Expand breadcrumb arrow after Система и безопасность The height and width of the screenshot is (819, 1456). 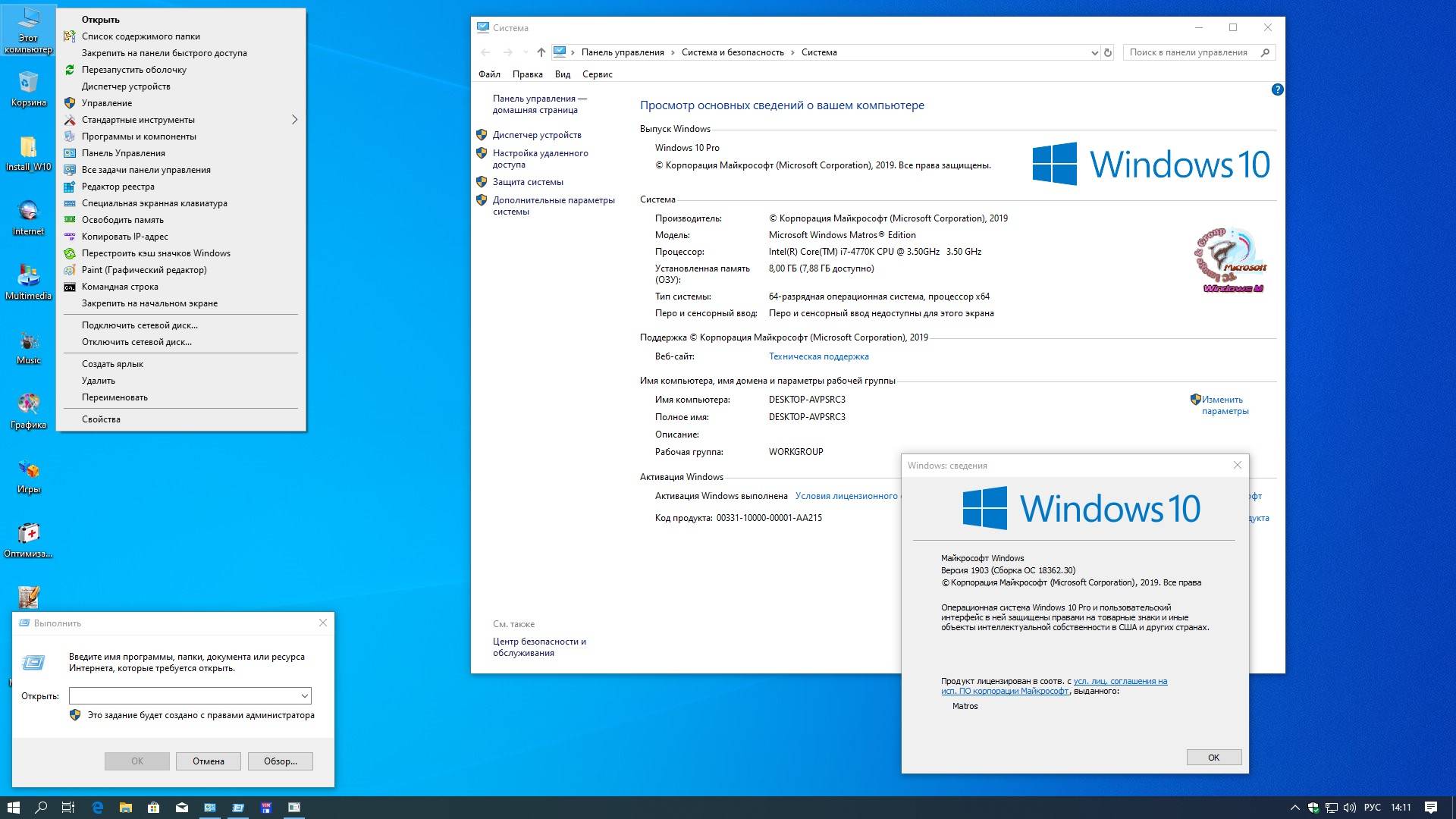(x=792, y=52)
